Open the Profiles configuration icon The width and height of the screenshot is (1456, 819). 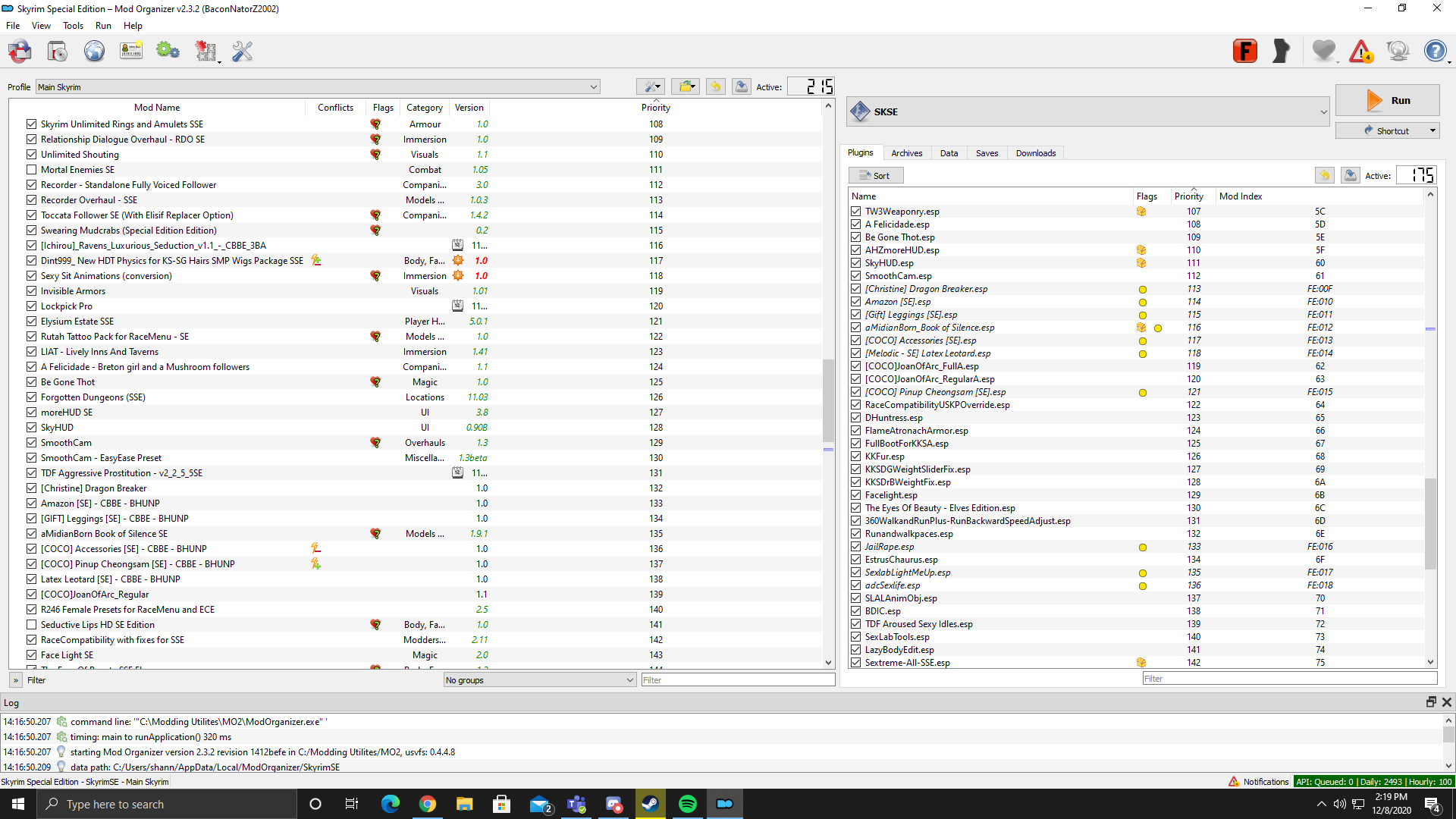click(x=131, y=52)
